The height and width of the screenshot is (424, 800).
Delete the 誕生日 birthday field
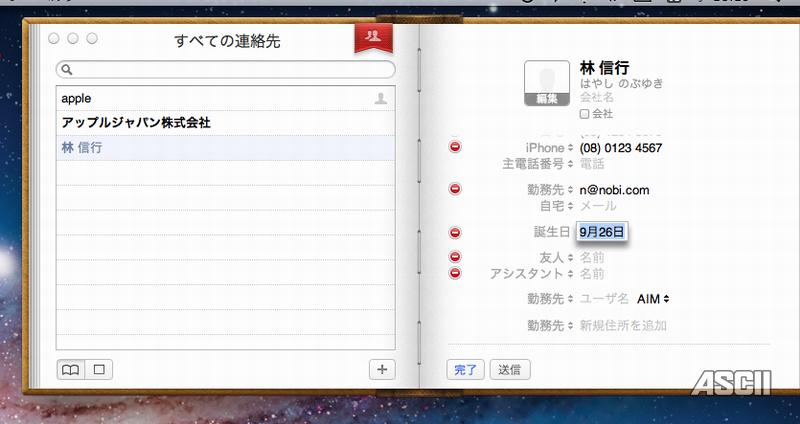455,232
